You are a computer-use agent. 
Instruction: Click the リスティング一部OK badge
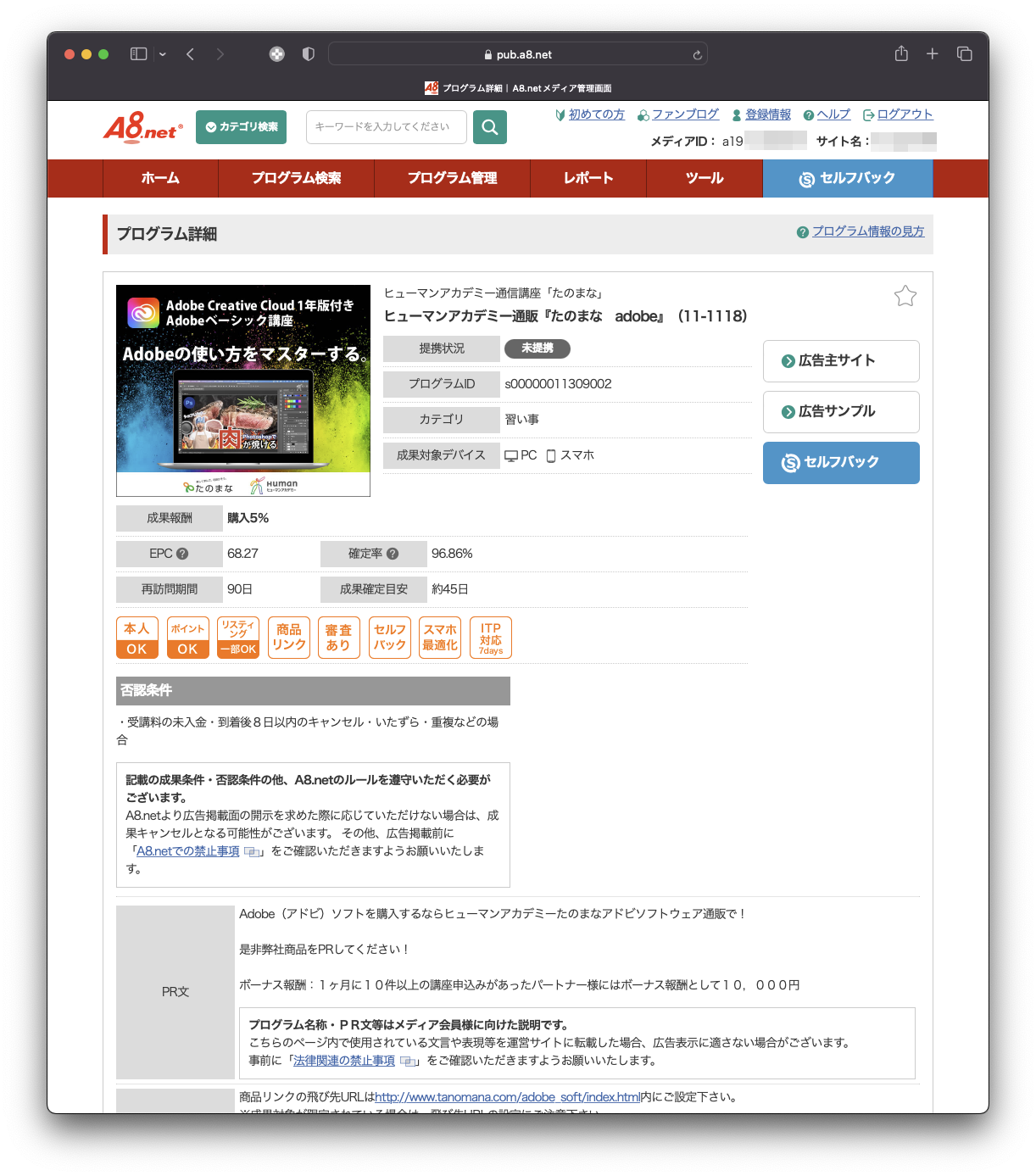238,638
